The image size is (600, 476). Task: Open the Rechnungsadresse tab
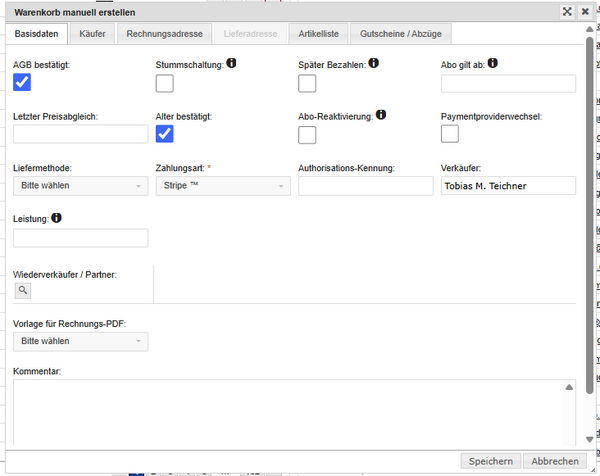[165, 34]
